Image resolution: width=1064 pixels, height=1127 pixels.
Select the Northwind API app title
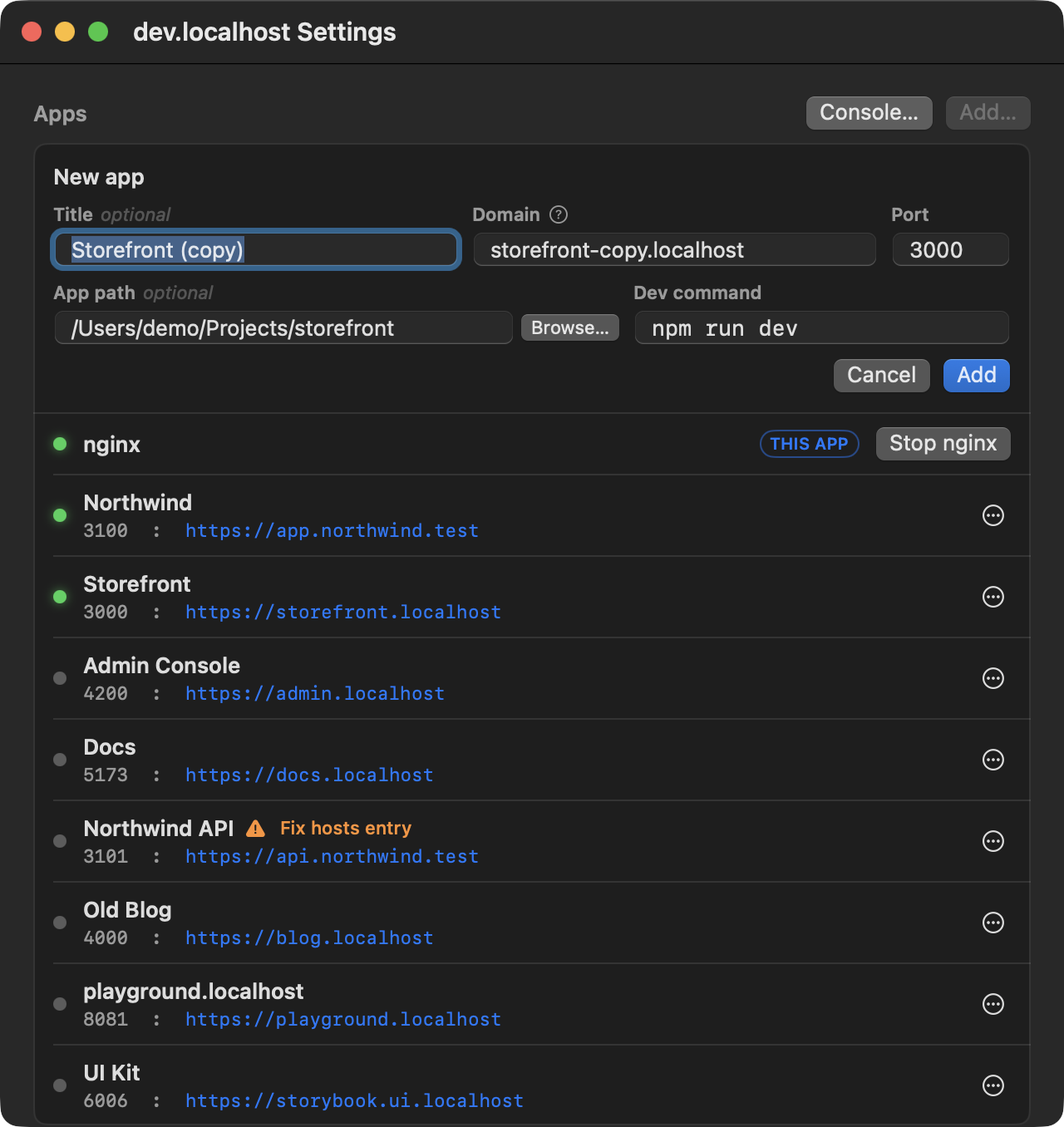pyautogui.click(x=159, y=829)
